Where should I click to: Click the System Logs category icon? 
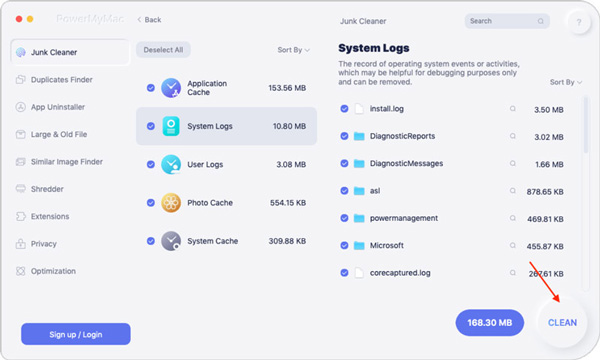pos(171,126)
